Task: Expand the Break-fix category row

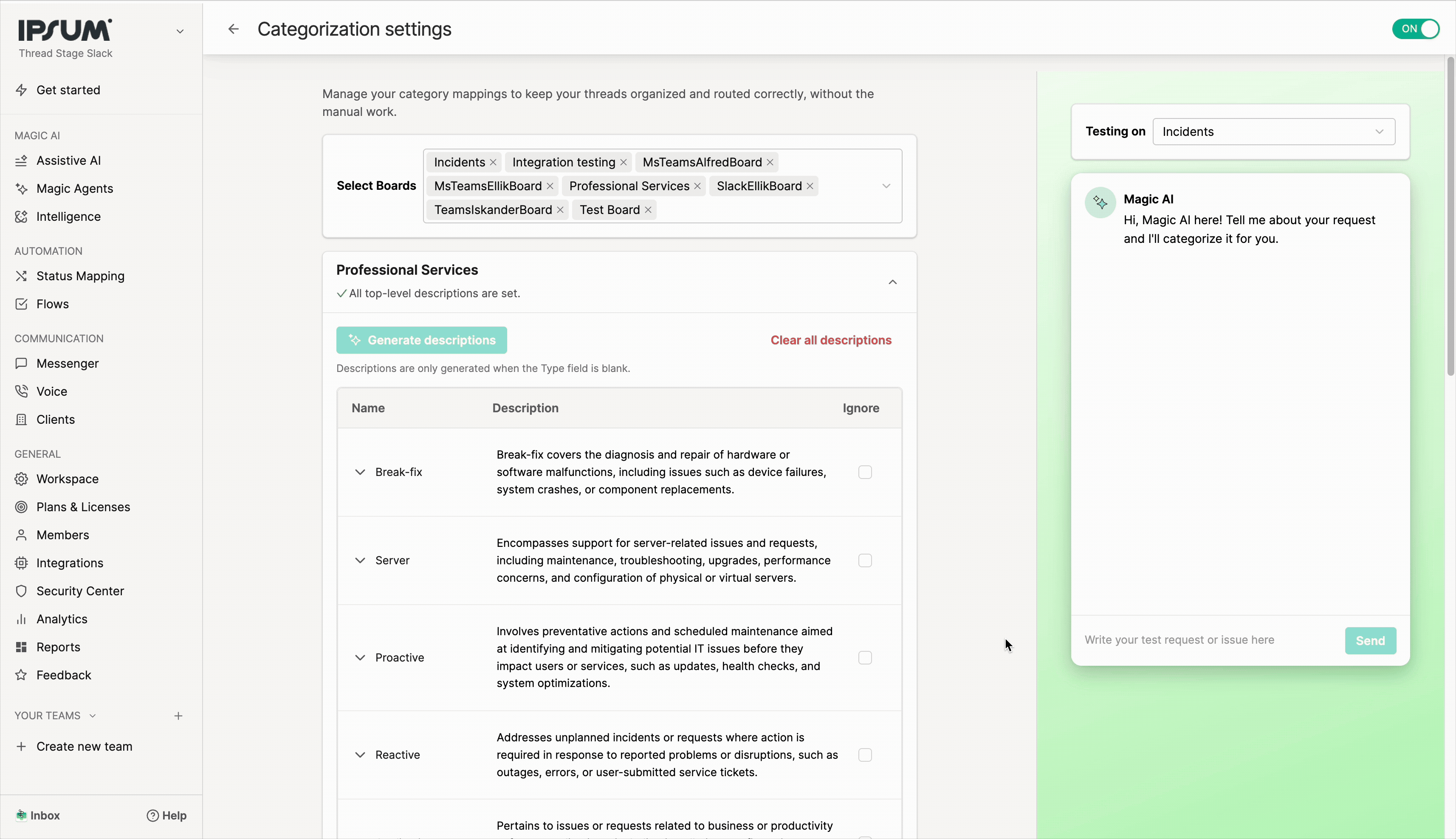Action: [x=360, y=472]
